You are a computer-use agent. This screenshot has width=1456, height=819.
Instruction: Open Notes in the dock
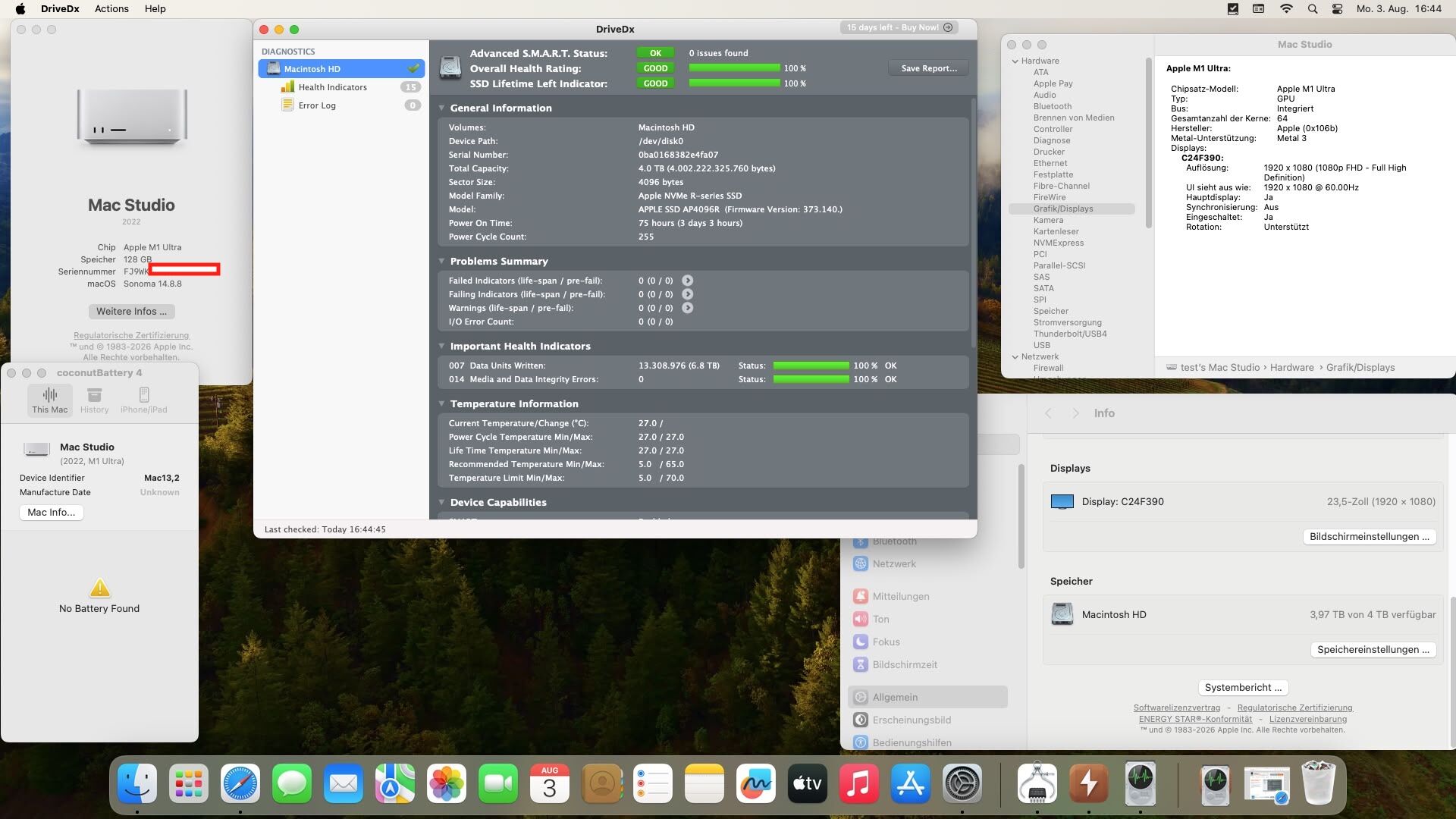[704, 783]
